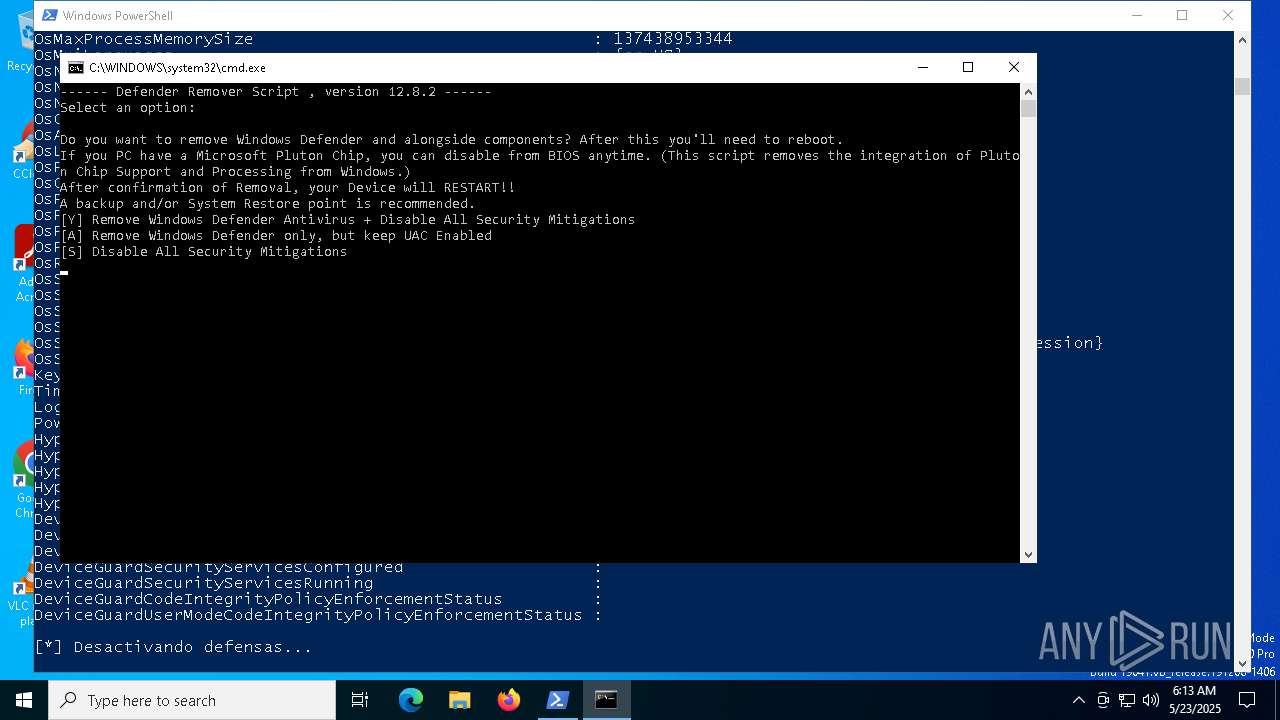Click the '[Y] Remove Windows Defender Antivirus' line
1280x720 pixels.
pos(348,220)
